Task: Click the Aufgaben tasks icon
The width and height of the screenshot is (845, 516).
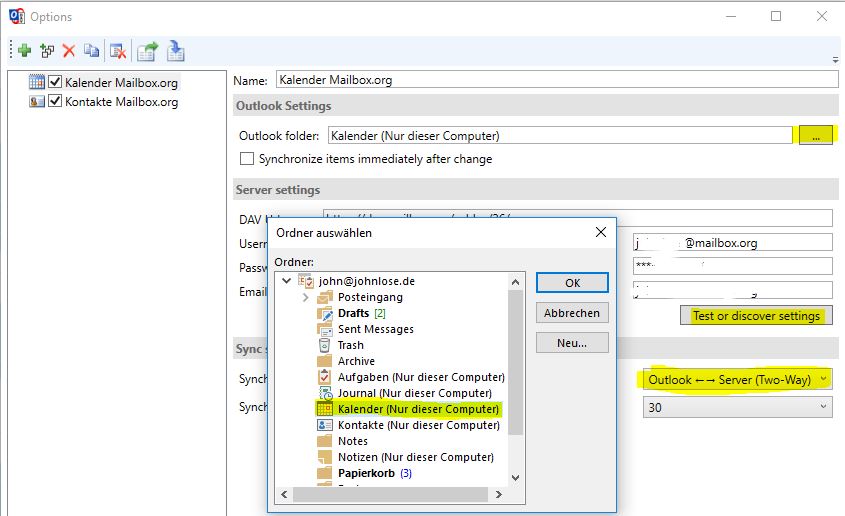Action: 324,376
